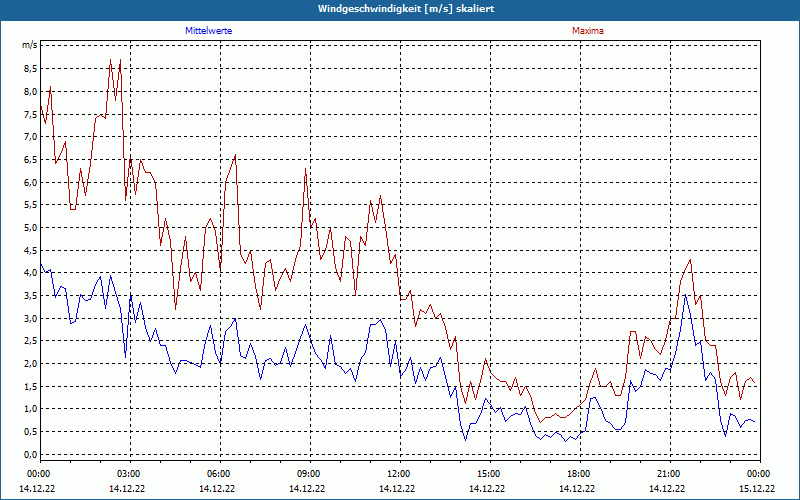
Task: Click the 7,5 y-axis value
Action: click(31, 114)
